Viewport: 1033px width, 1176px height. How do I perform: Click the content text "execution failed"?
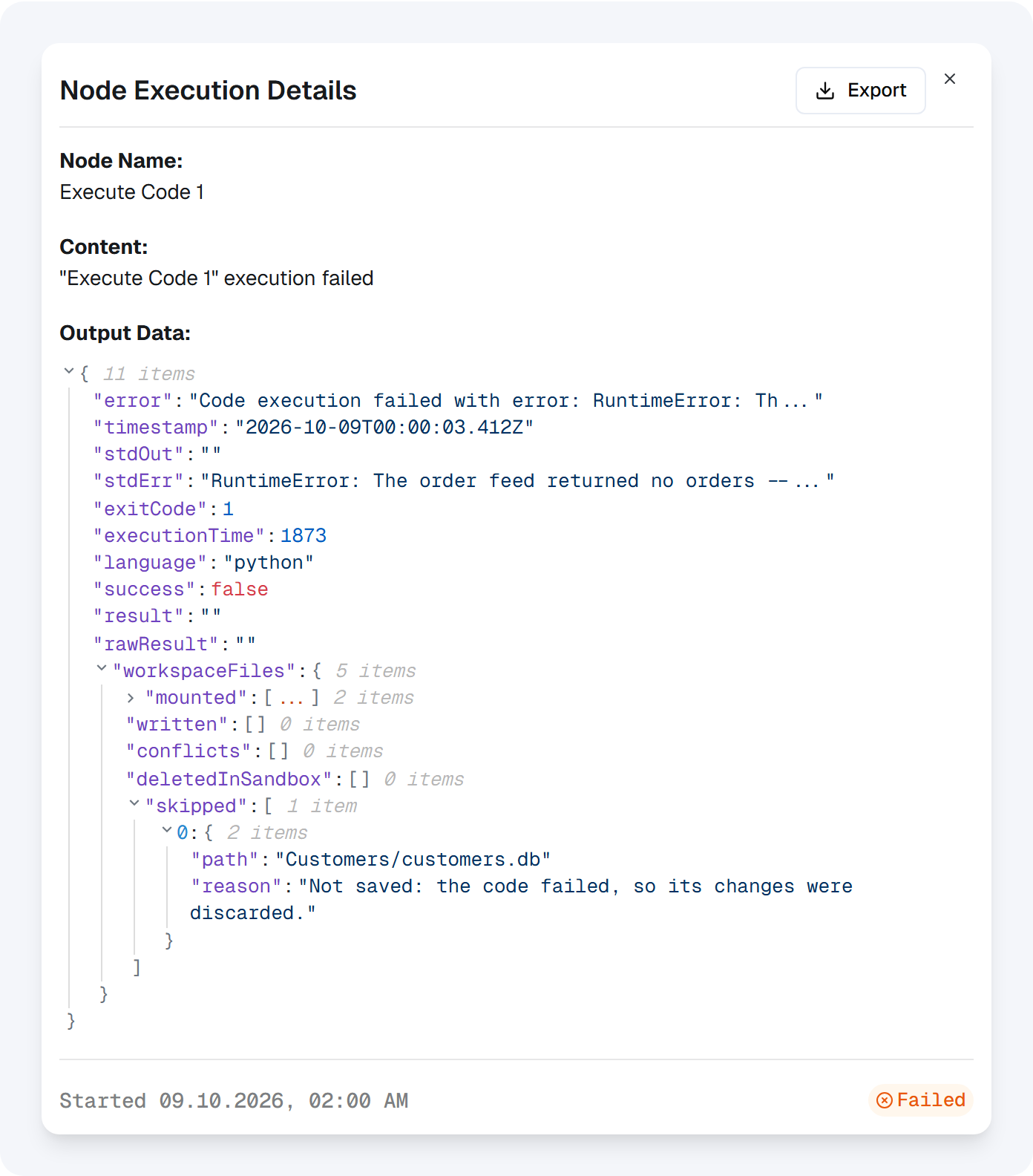tap(299, 278)
